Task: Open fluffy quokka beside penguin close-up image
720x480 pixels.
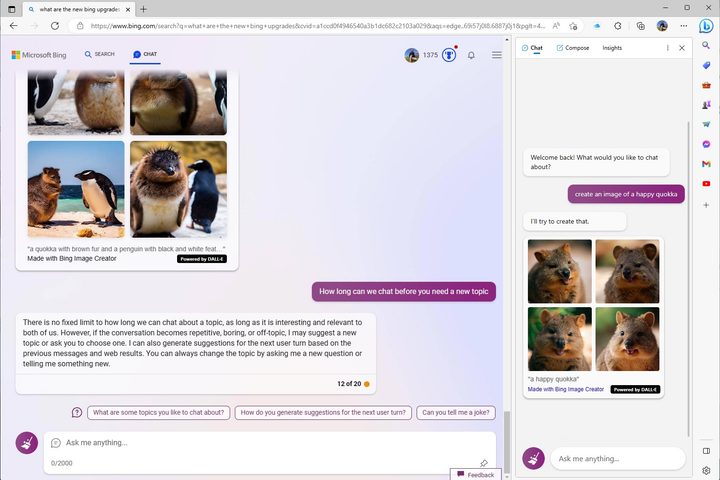Action: click(x=178, y=189)
